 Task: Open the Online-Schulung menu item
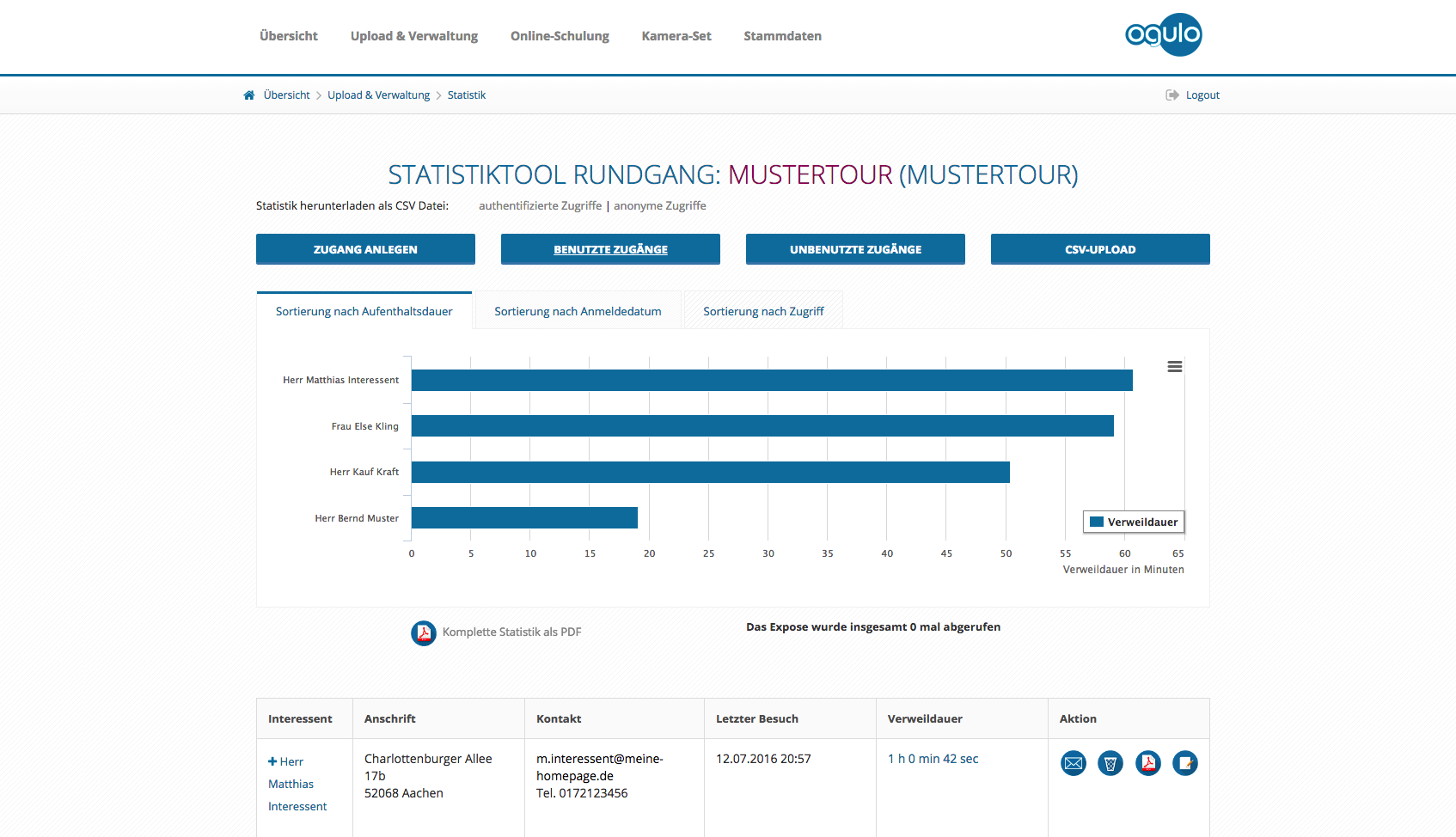tap(560, 36)
